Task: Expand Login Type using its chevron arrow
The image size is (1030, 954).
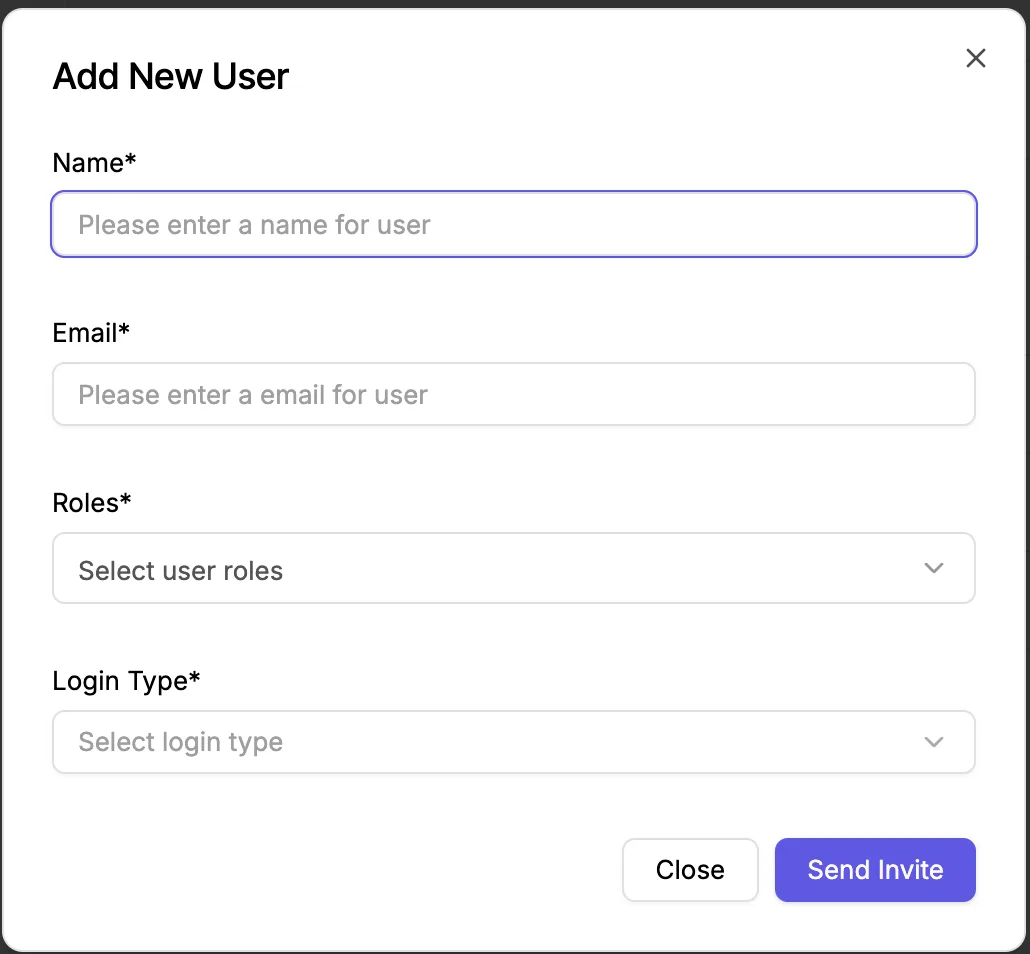Action: coord(933,742)
